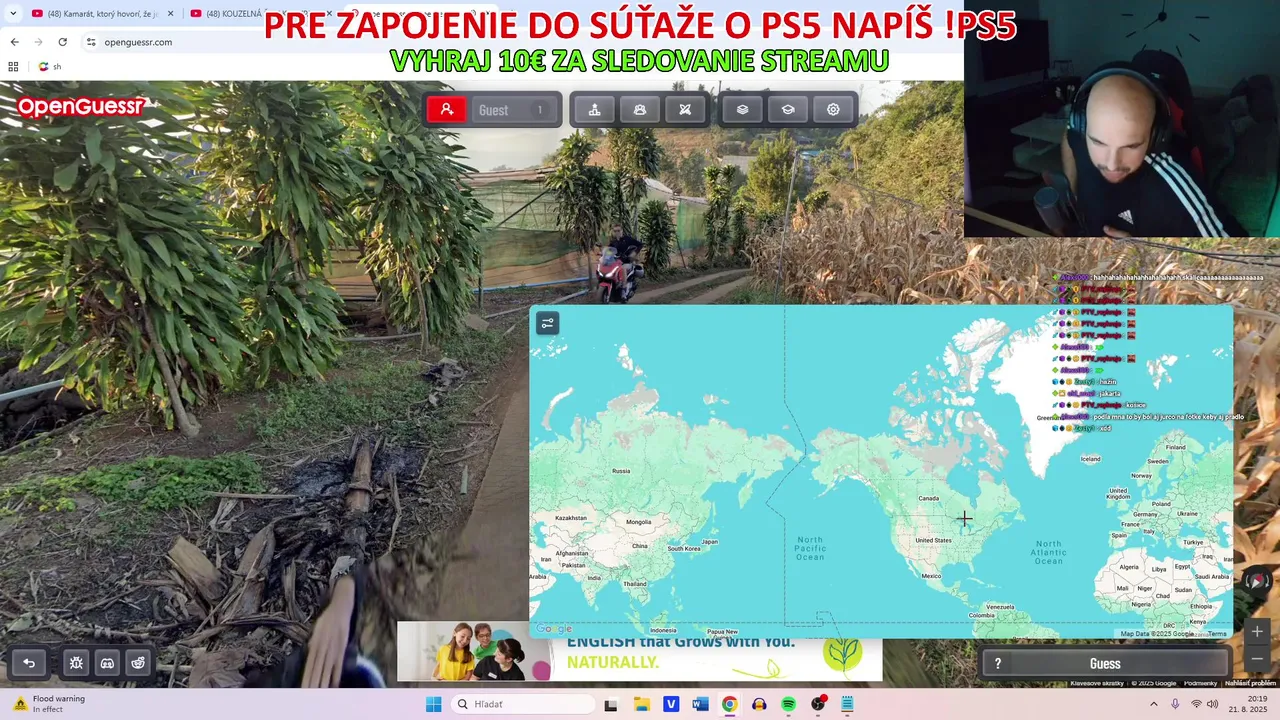This screenshot has height=720, width=1280.
Task: Open the Discord icon link
Action: pyautogui.click(x=107, y=663)
